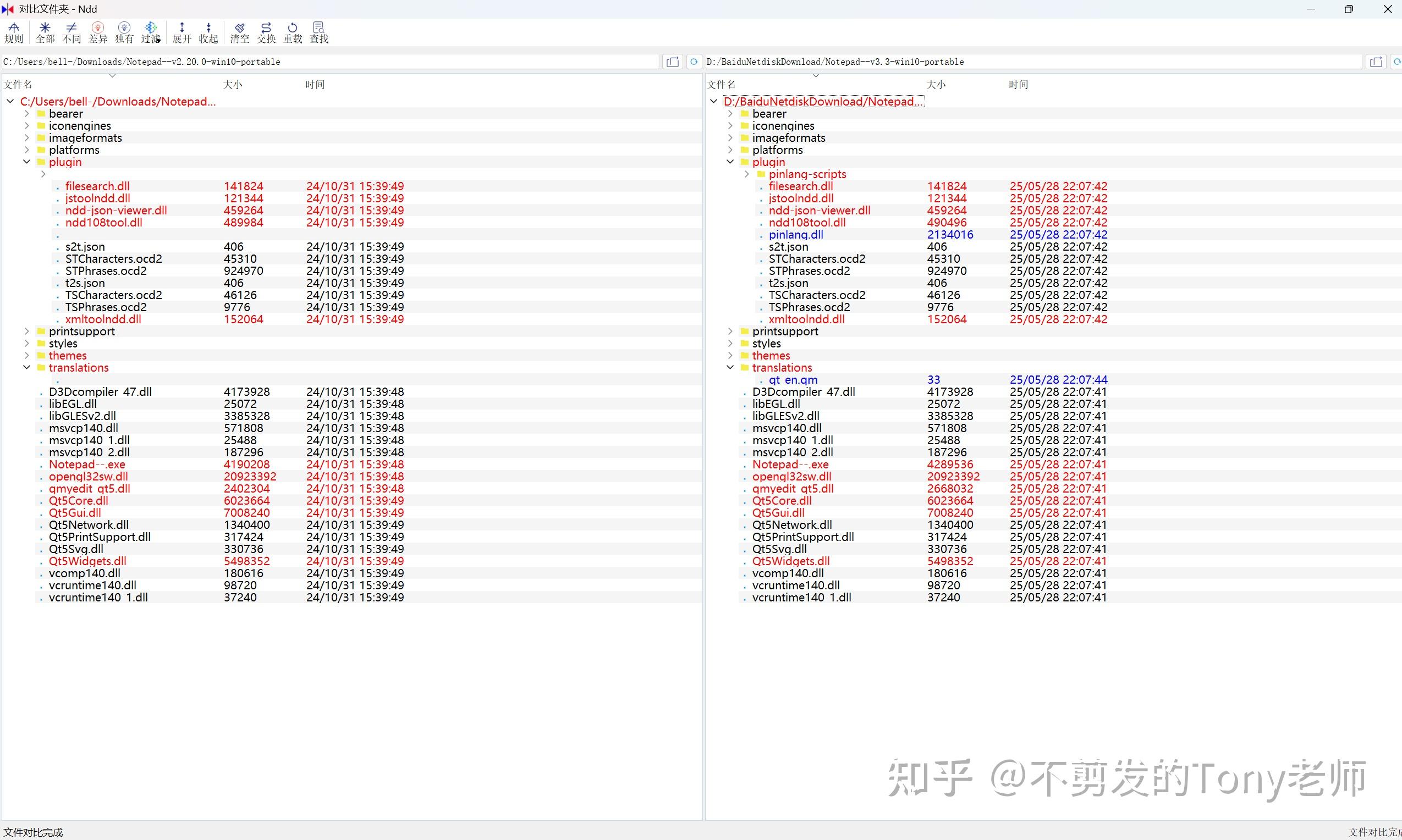This screenshot has height=840, width=1402.
Task: Refresh the left folder pane
Action: point(694,62)
